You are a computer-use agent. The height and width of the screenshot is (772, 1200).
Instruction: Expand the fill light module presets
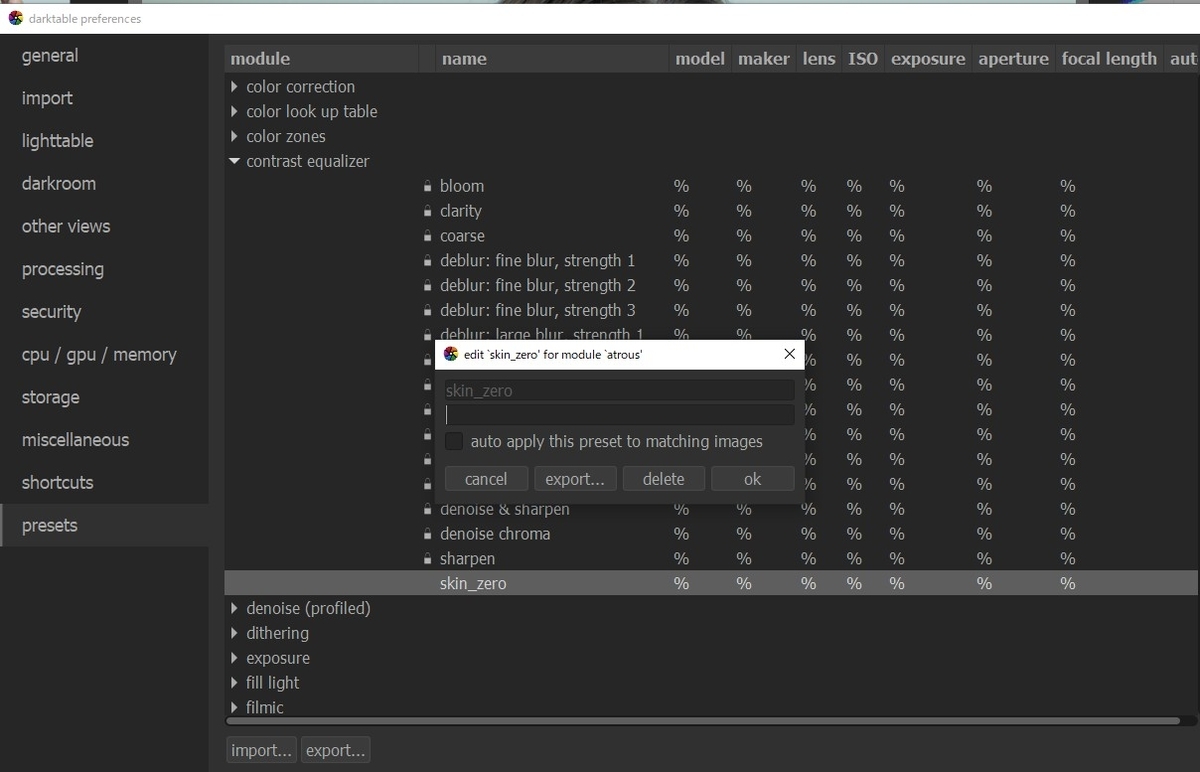(234, 683)
